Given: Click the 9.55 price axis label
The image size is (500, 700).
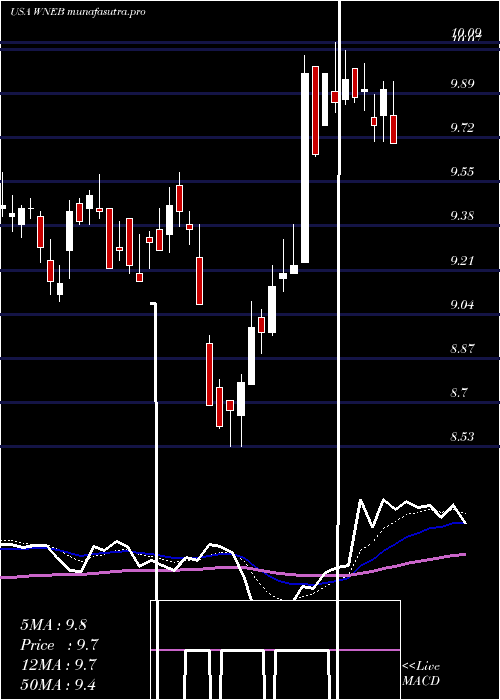Looking at the screenshot, I should pos(462,172).
